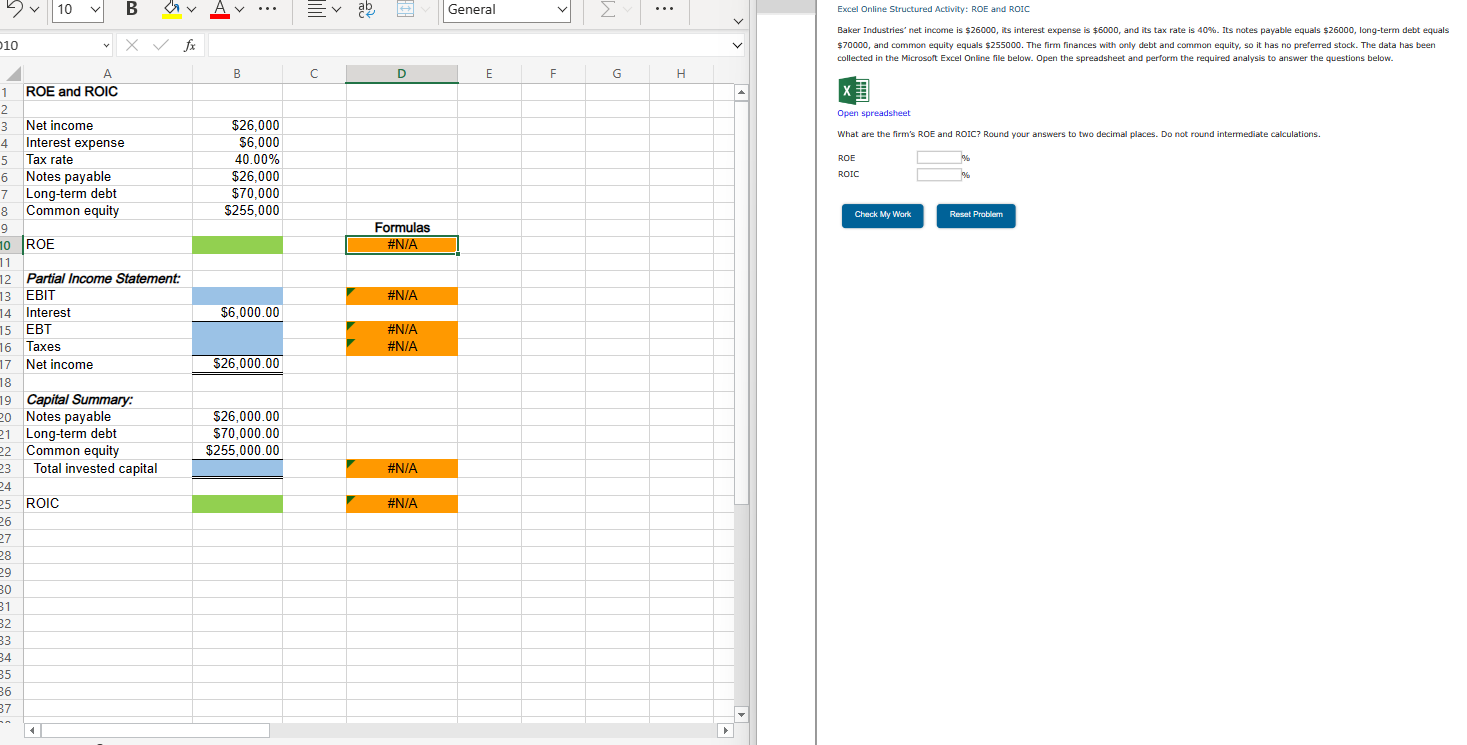Open the alignment options dropdown
Screen dimensions: 1467x745
click(x=336, y=10)
